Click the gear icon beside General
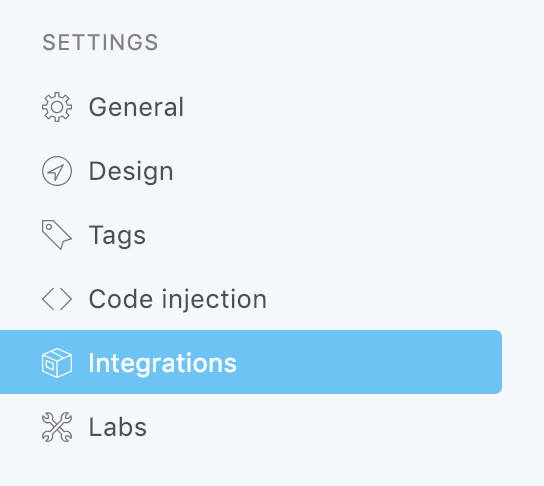544x486 pixels. tap(57, 107)
